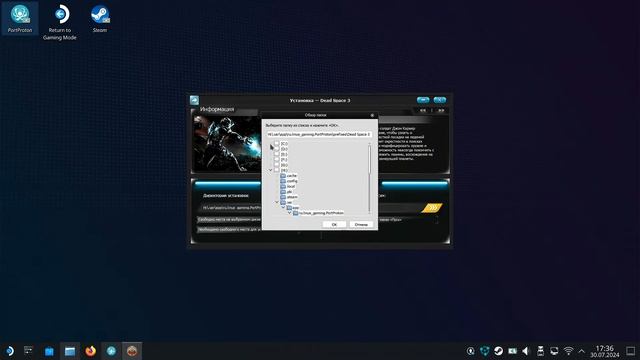Launch Firefox from the taskbar
This screenshot has height=360, width=640.
tap(91, 351)
